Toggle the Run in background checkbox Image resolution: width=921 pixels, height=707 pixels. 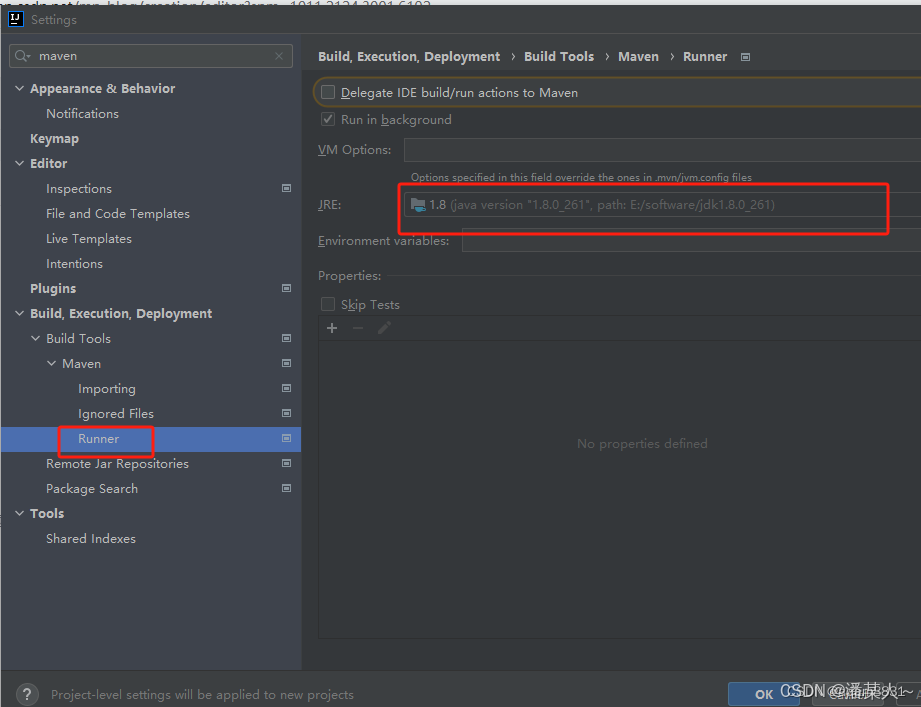328,119
